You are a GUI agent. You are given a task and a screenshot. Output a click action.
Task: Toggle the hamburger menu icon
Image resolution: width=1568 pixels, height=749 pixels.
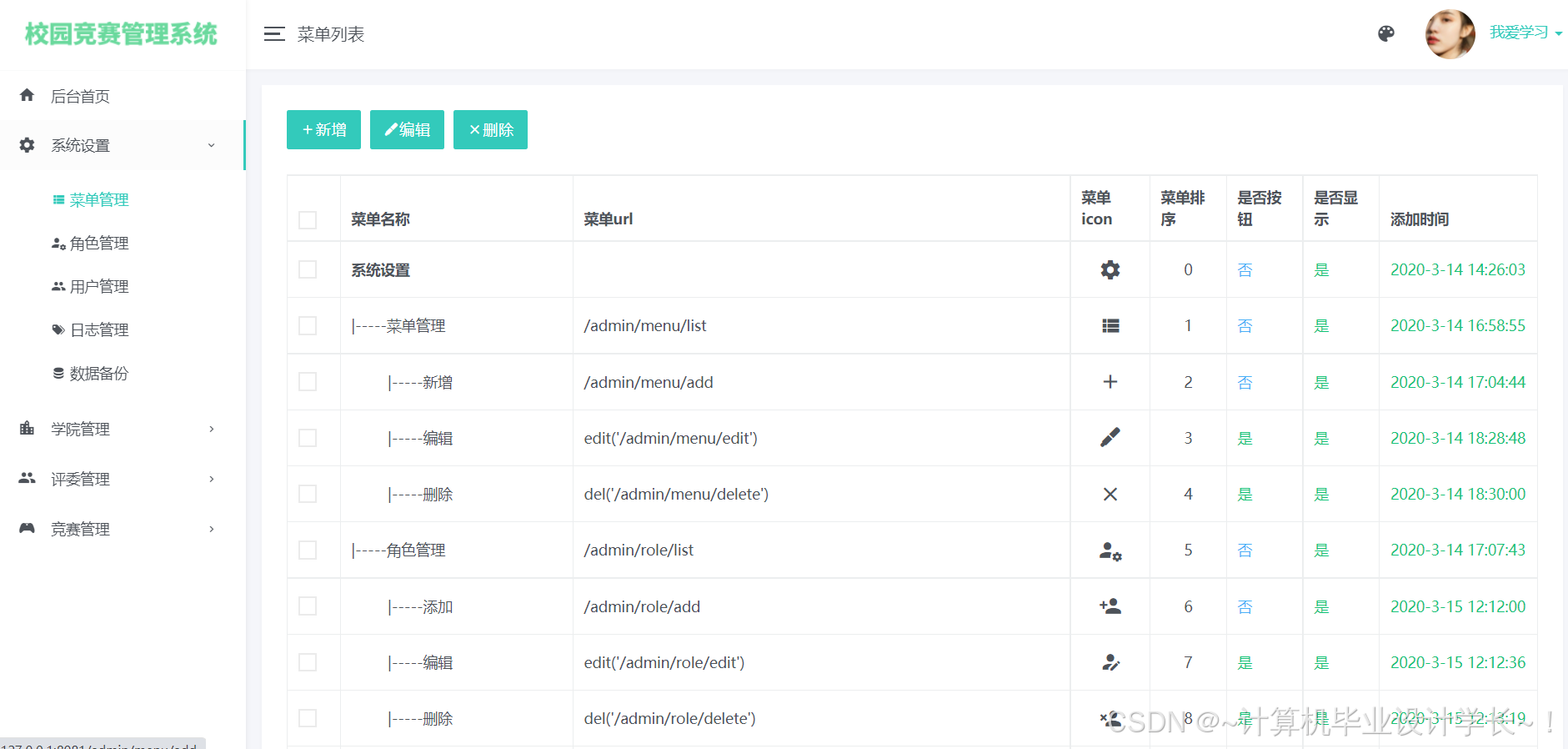[x=274, y=34]
